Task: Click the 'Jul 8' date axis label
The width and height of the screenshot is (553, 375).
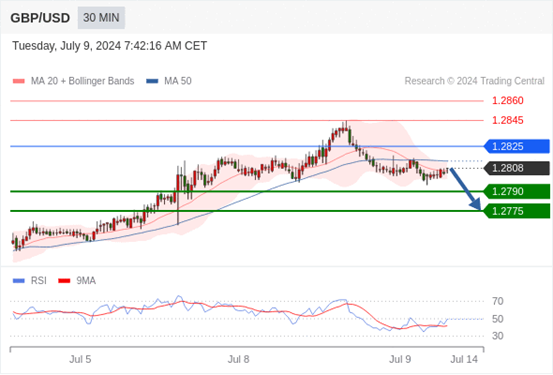Action: point(238,359)
